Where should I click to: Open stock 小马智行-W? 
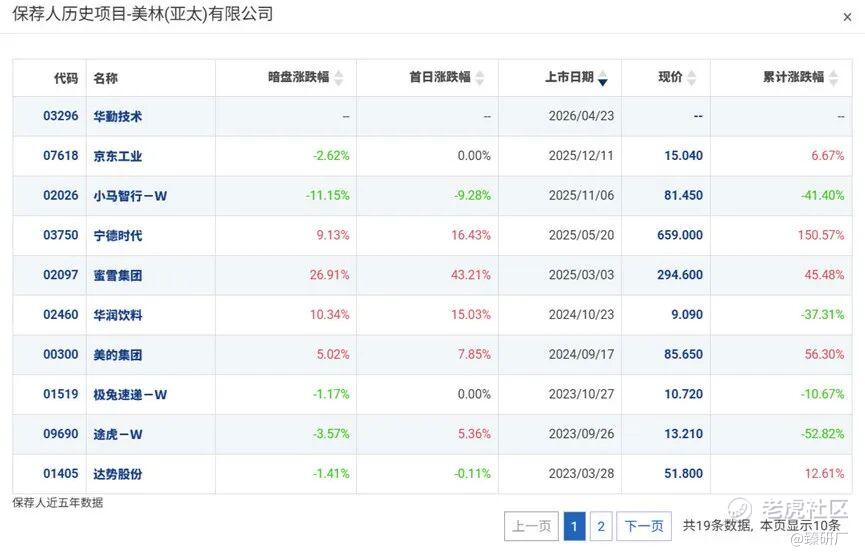(x=130, y=196)
